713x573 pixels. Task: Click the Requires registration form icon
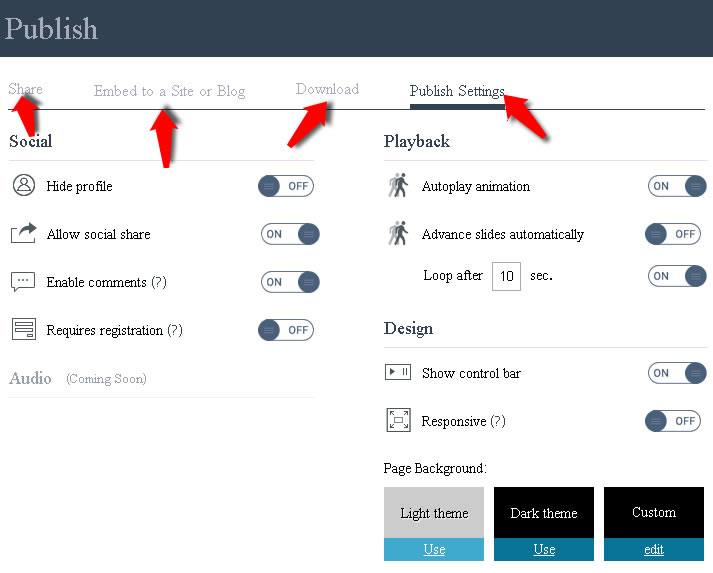(x=24, y=329)
